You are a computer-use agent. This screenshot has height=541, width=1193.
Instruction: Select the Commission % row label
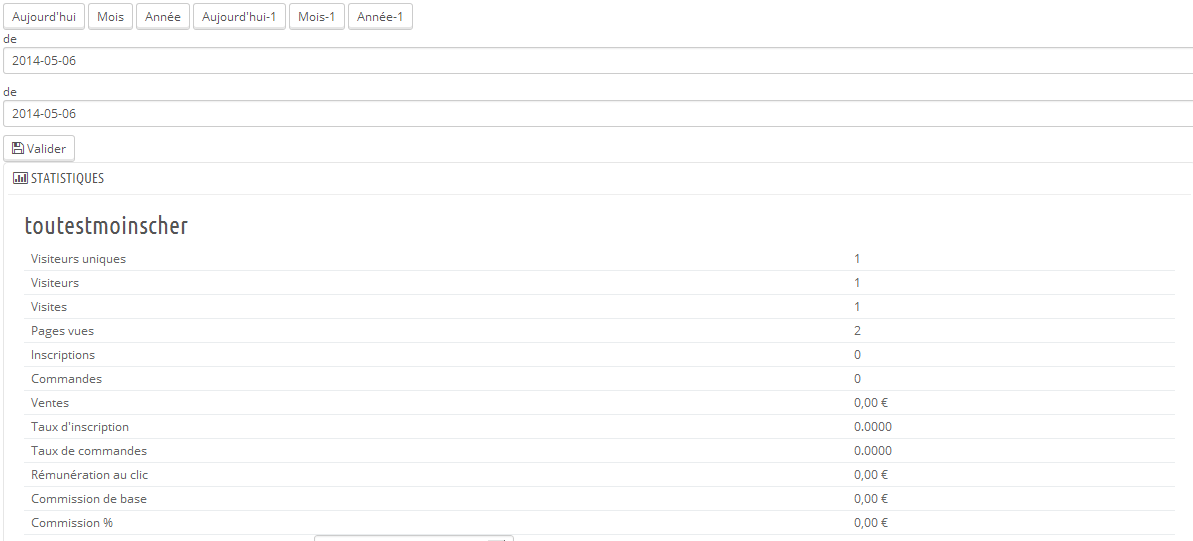click(72, 523)
